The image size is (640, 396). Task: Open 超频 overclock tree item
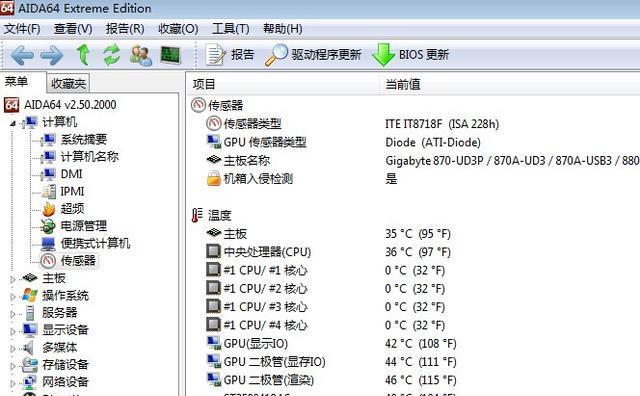(x=72, y=209)
